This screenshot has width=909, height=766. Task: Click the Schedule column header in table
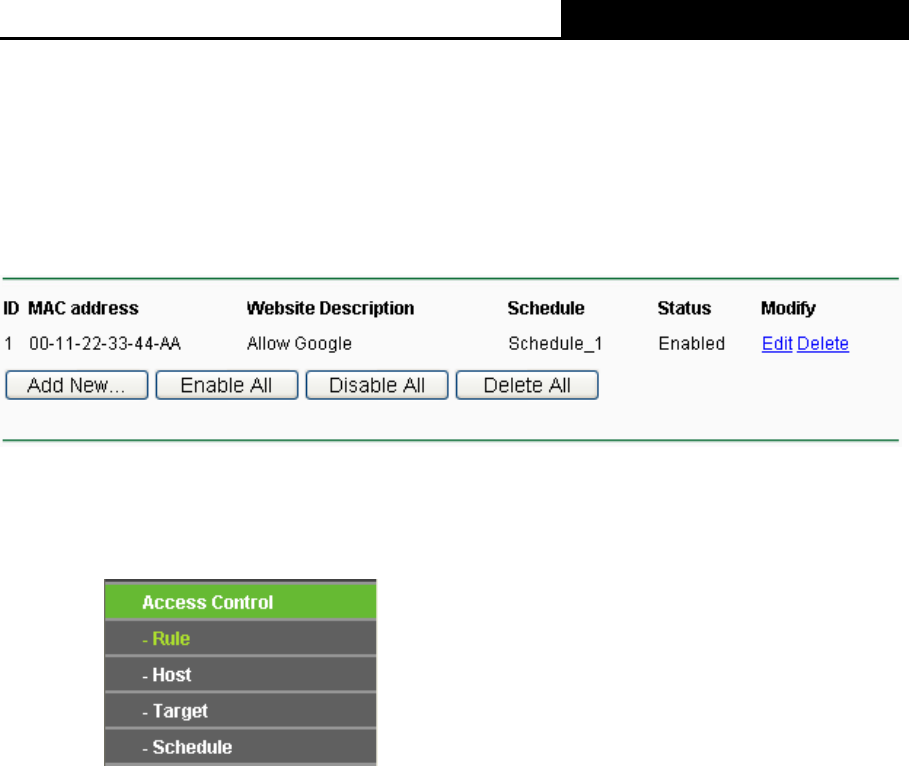[546, 308]
